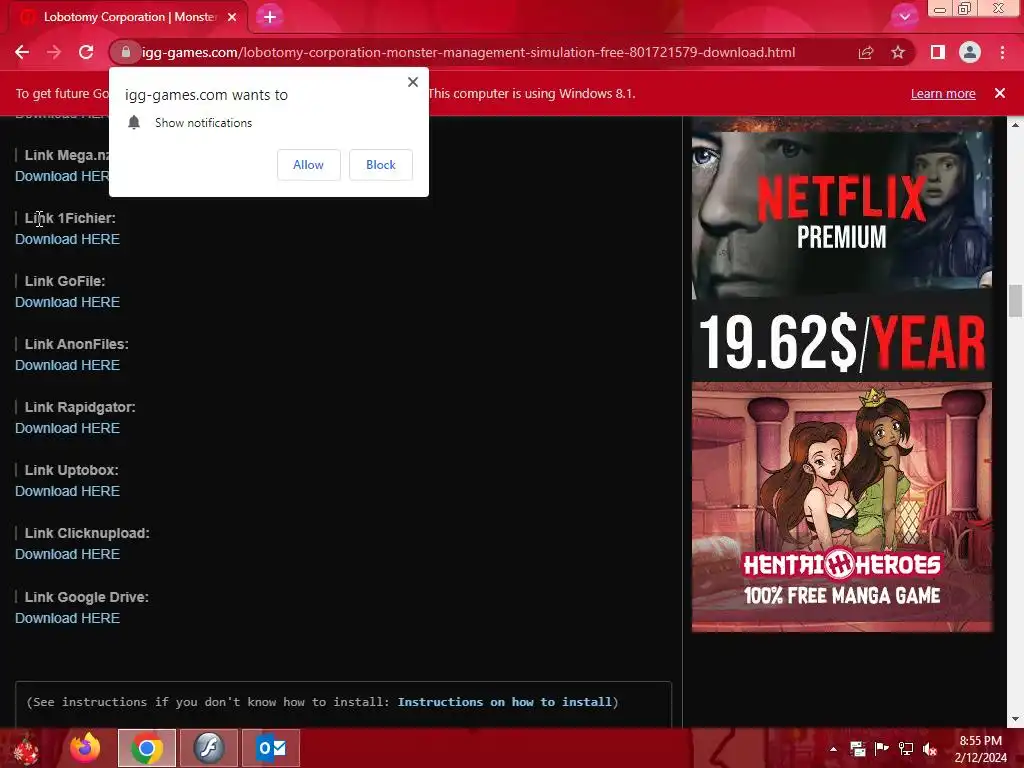Select the Lobotomy Corporation tab

[x=128, y=17]
